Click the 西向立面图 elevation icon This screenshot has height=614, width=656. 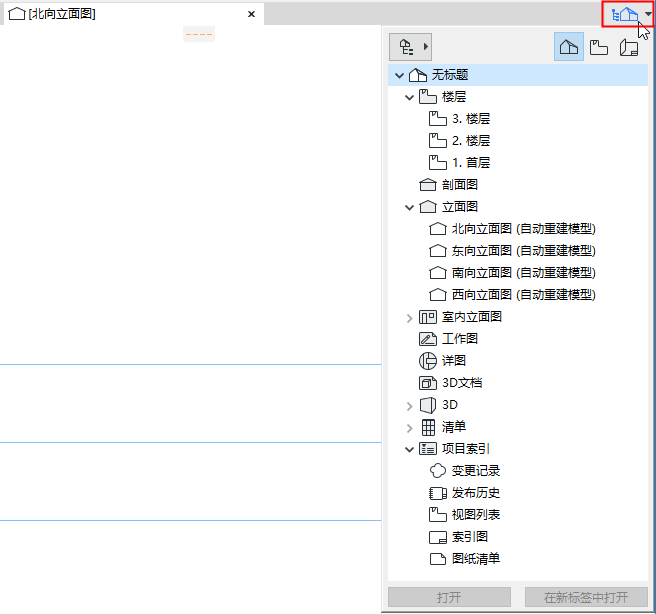(438, 294)
